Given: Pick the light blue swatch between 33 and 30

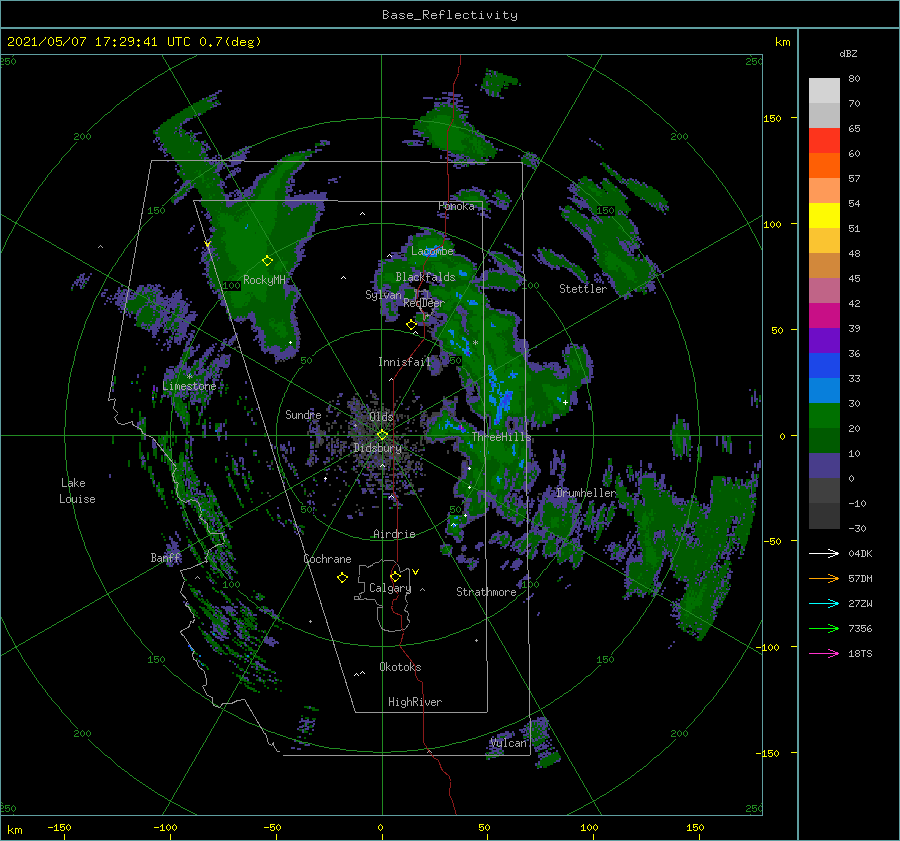Looking at the screenshot, I should tap(824, 391).
